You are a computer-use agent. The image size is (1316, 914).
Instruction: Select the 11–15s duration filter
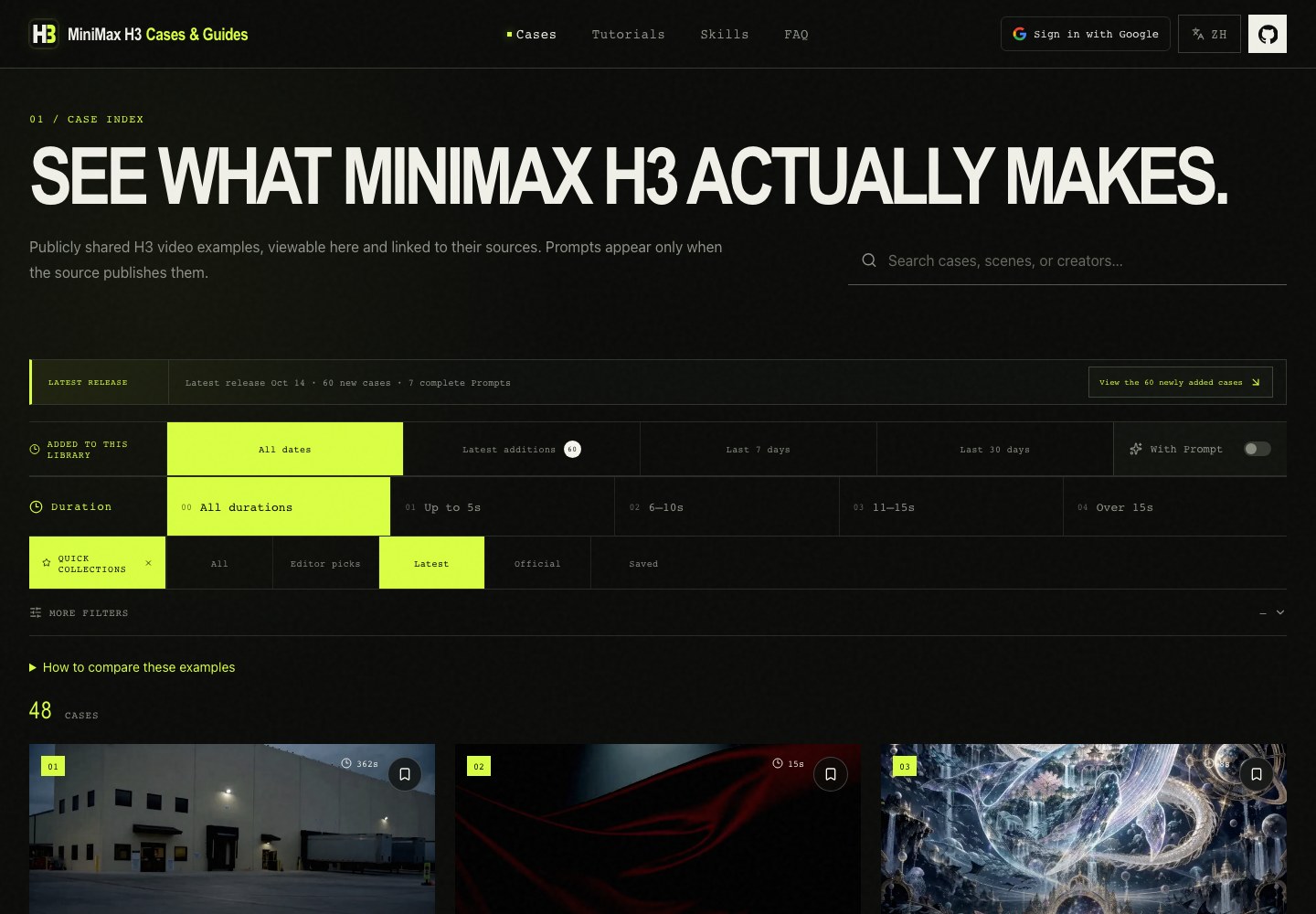point(951,506)
